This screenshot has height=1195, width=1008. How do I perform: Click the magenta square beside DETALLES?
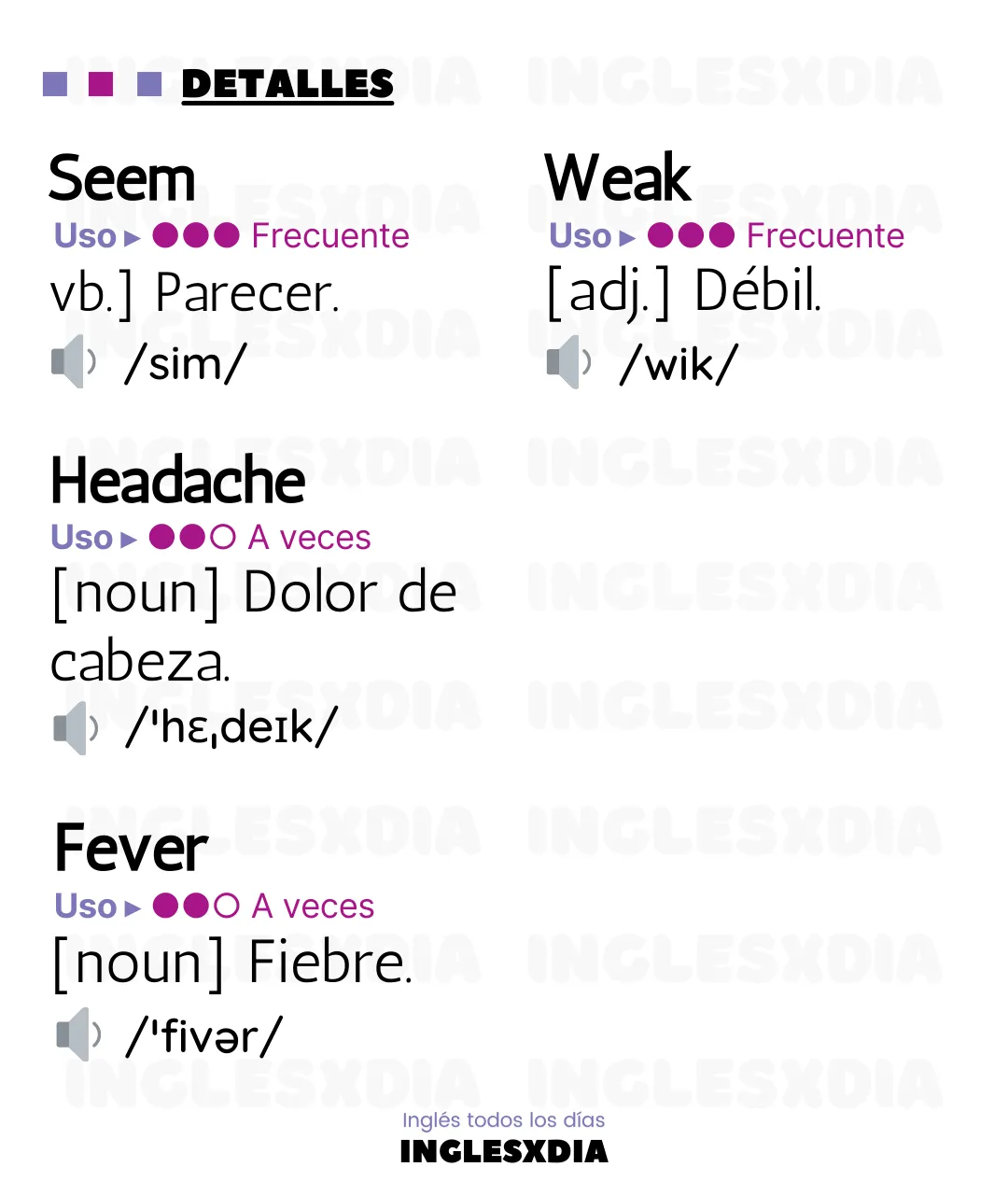tap(101, 84)
